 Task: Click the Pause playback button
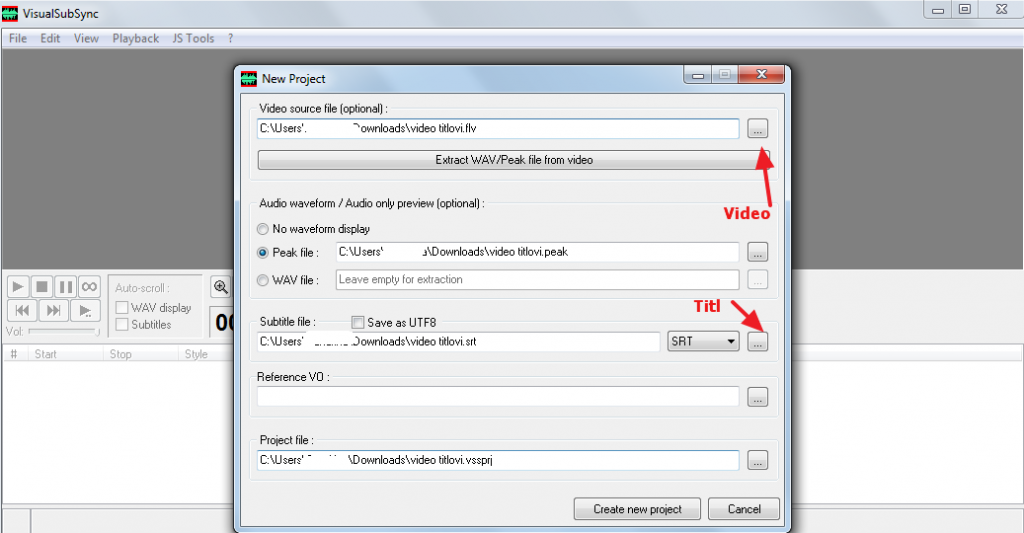[65, 287]
